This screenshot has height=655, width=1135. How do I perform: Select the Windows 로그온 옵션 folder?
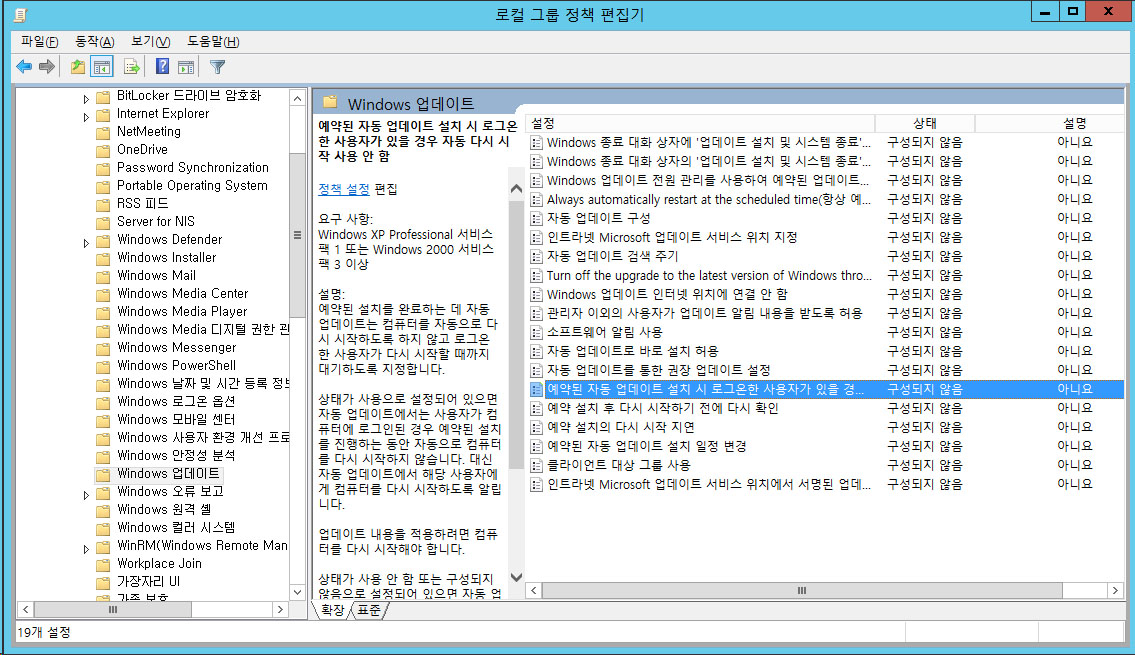176,402
